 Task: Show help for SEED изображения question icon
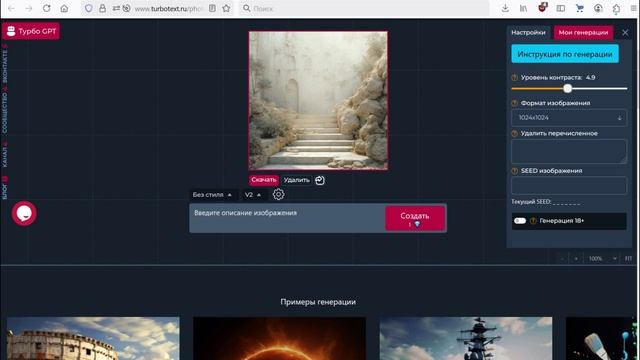click(x=514, y=171)
